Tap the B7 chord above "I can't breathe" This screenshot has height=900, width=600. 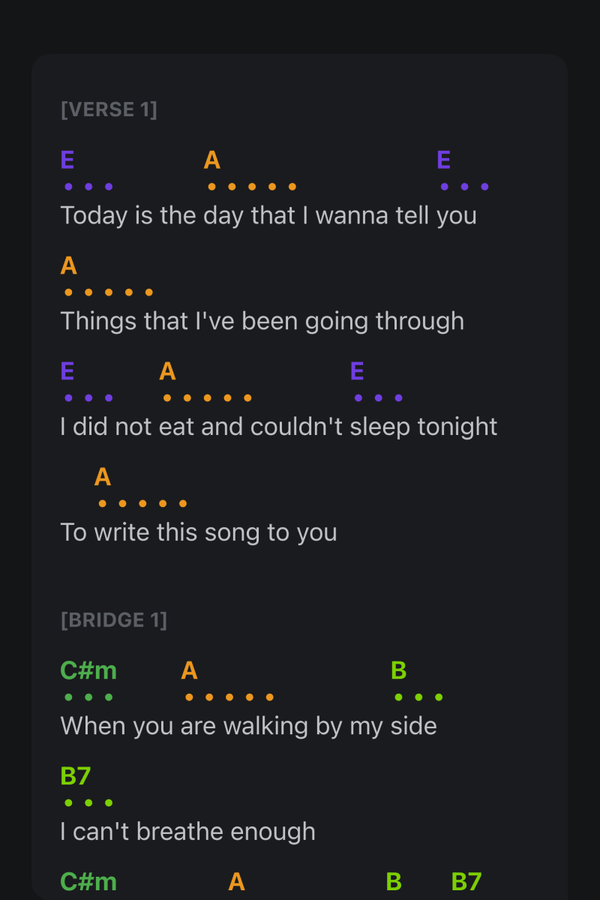pyautogui.click(x=76, y=777)
